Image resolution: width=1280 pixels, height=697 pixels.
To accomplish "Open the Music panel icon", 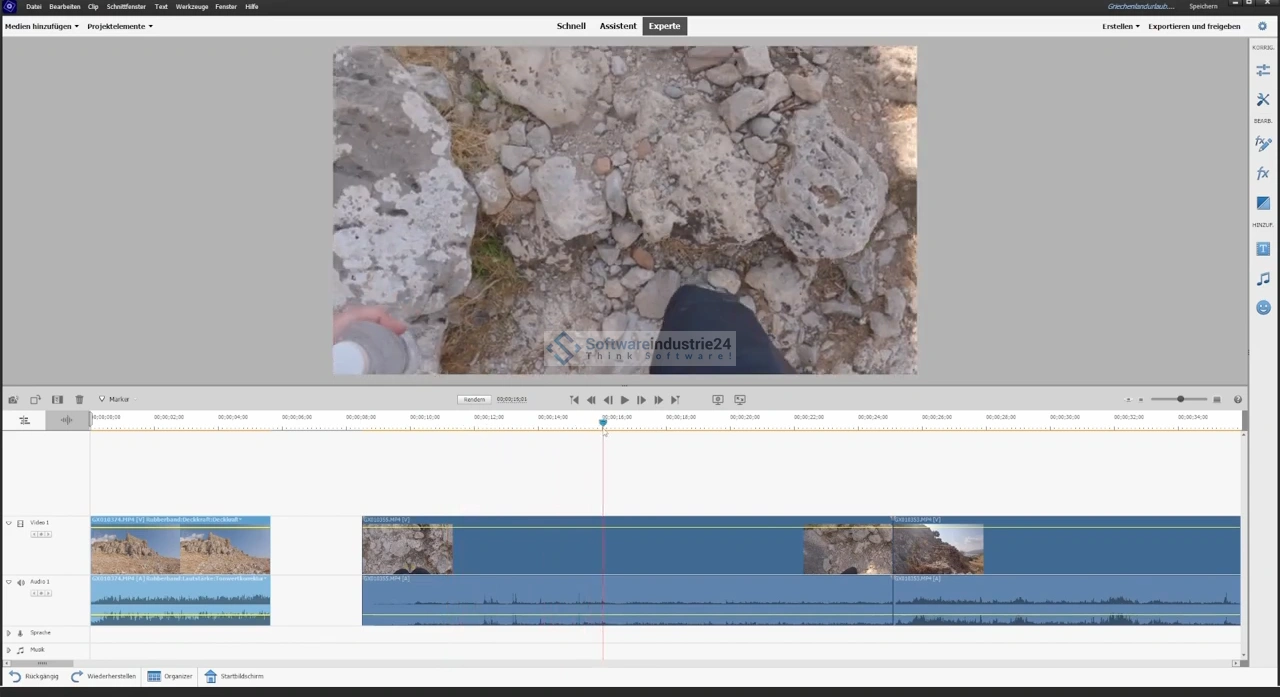I will [x=1263, y=279].
